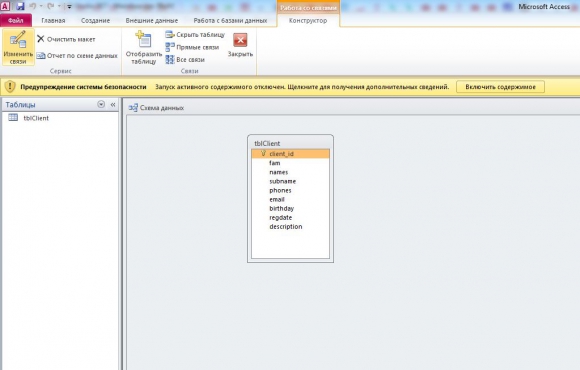Collapse the navigation pane with the chevrons
580x370 pixels.
pyautogui.click(x=113, y=105)
